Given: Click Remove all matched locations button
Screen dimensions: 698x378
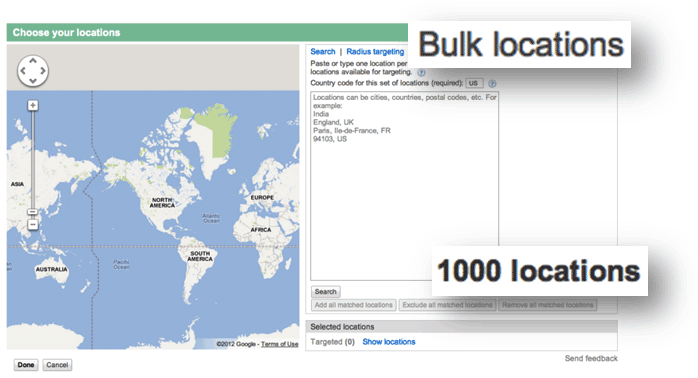Looking at the screenshot, I should [548, 305].
